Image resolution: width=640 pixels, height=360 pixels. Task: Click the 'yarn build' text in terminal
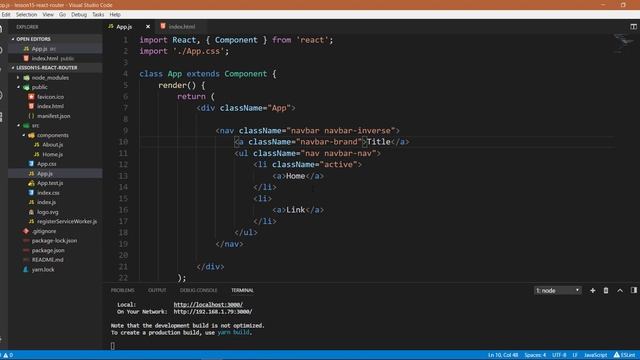coord(233,333)
